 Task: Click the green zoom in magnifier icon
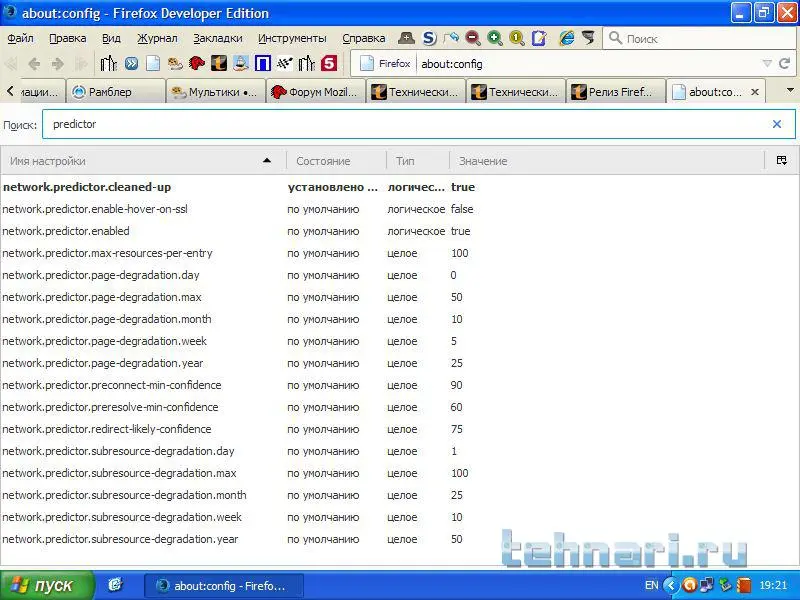pyautogui.click(x=494, y=38)
